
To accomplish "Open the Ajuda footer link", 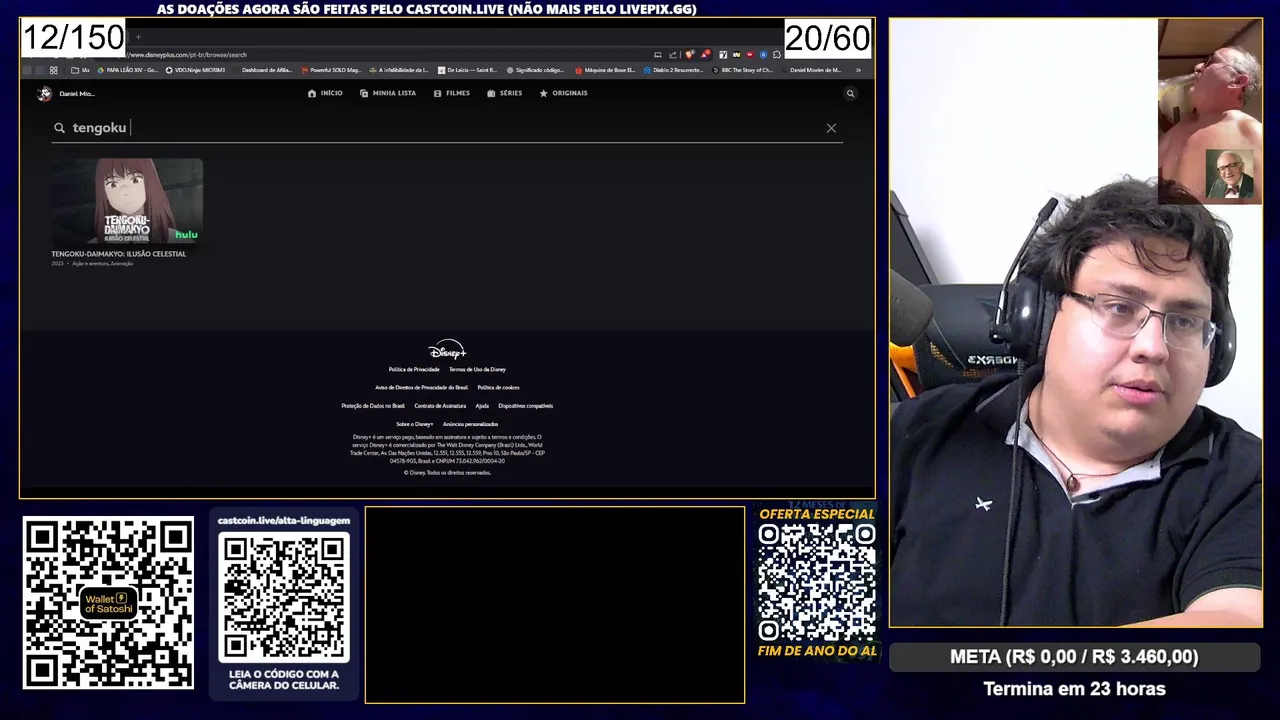I will [x=482, y=406].
